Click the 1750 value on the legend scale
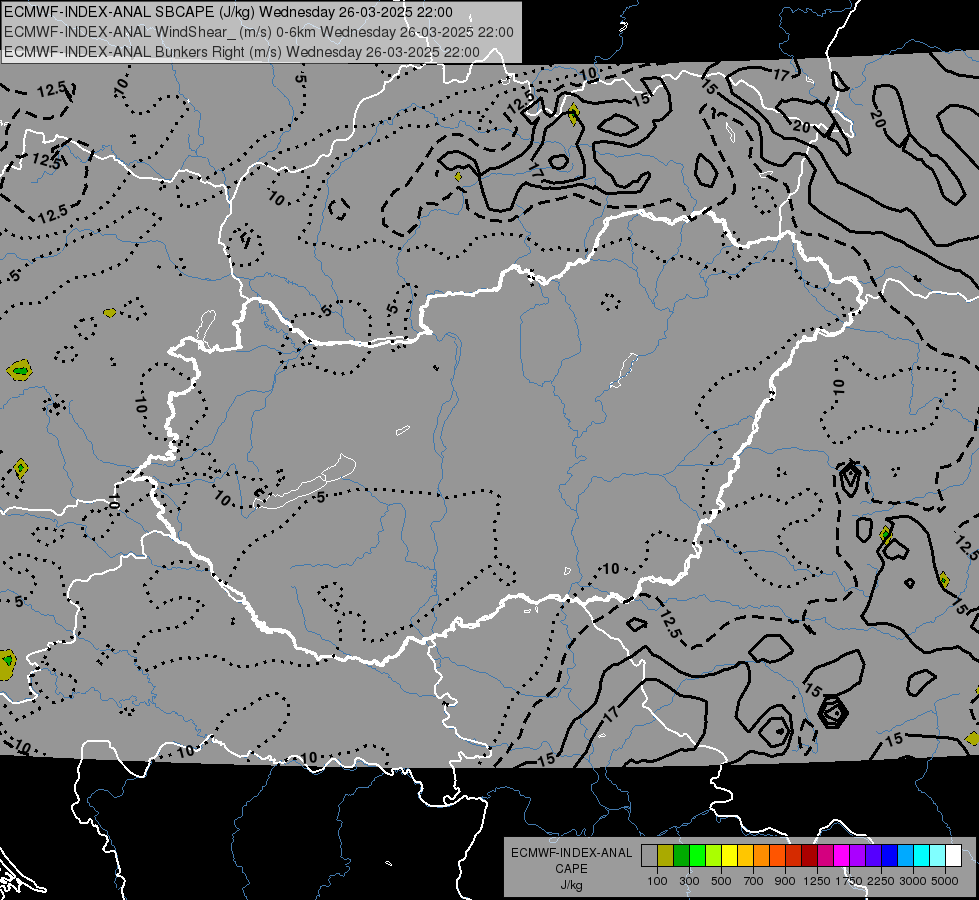This screenshot has width=979, height=900. pos(849,881)
